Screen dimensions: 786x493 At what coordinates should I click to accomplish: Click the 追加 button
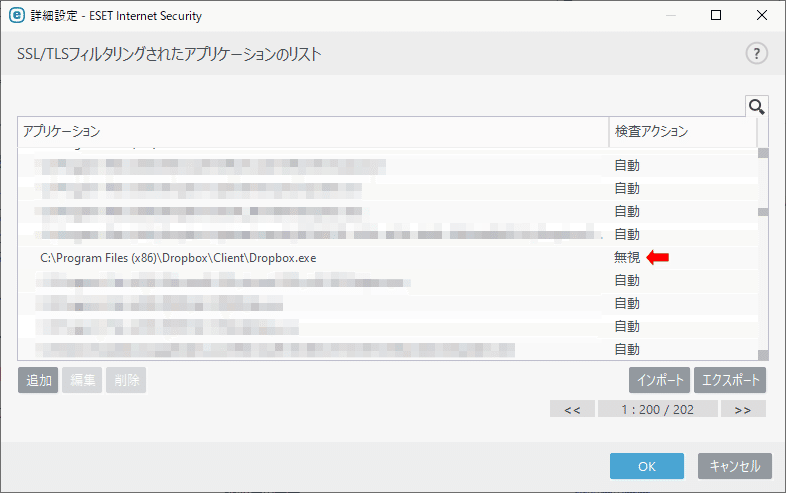(38, 380)
